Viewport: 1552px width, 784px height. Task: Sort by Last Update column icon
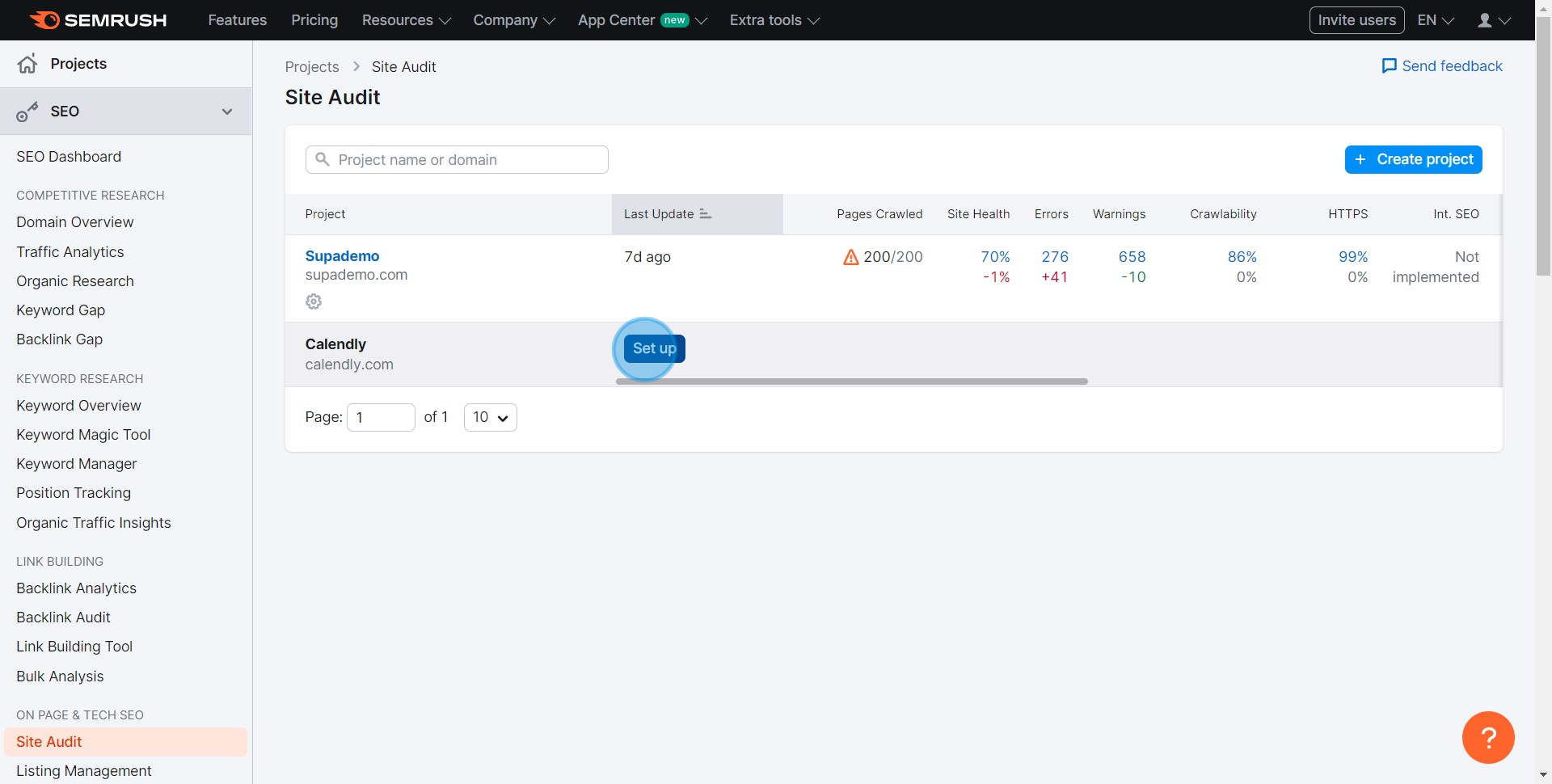(705, 214)
